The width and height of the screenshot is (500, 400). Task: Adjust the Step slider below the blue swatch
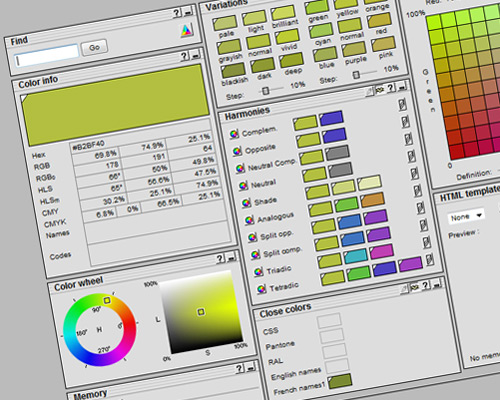pyautogui.click(x=356, y=75)
